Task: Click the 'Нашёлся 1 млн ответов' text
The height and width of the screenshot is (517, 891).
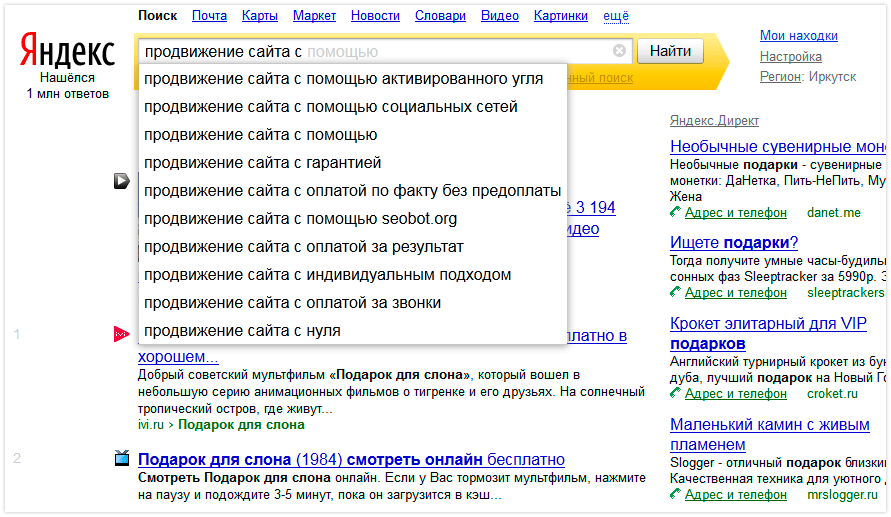Action: (x=68, y=86)
